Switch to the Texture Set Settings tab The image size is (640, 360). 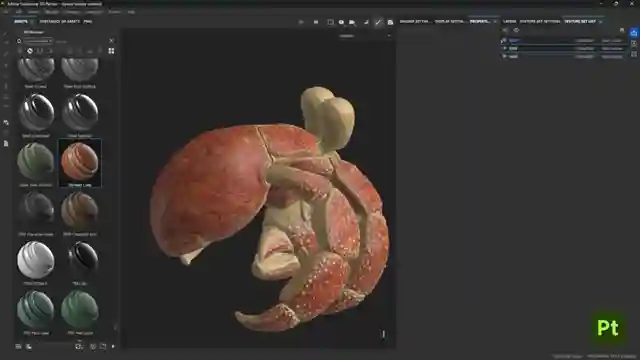540,21
